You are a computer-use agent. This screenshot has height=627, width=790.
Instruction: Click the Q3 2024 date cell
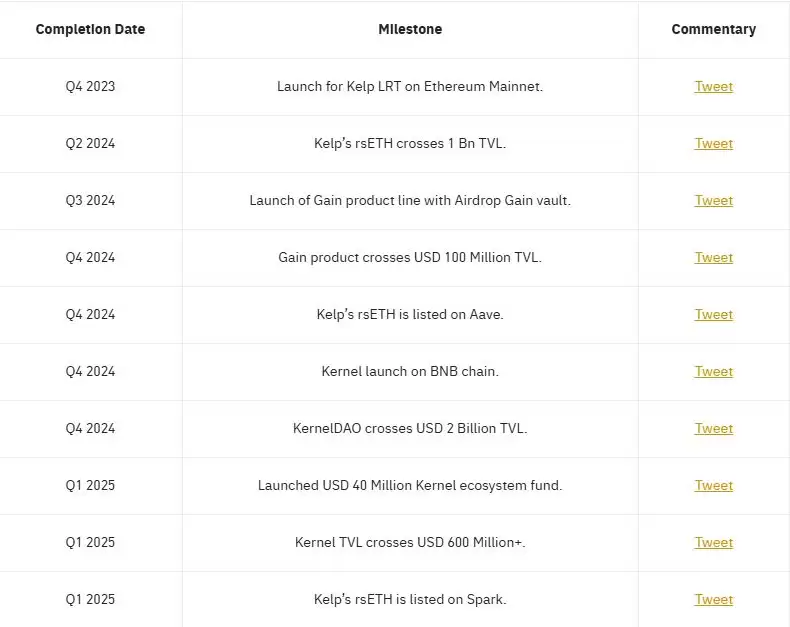click(x=90, y=200)
